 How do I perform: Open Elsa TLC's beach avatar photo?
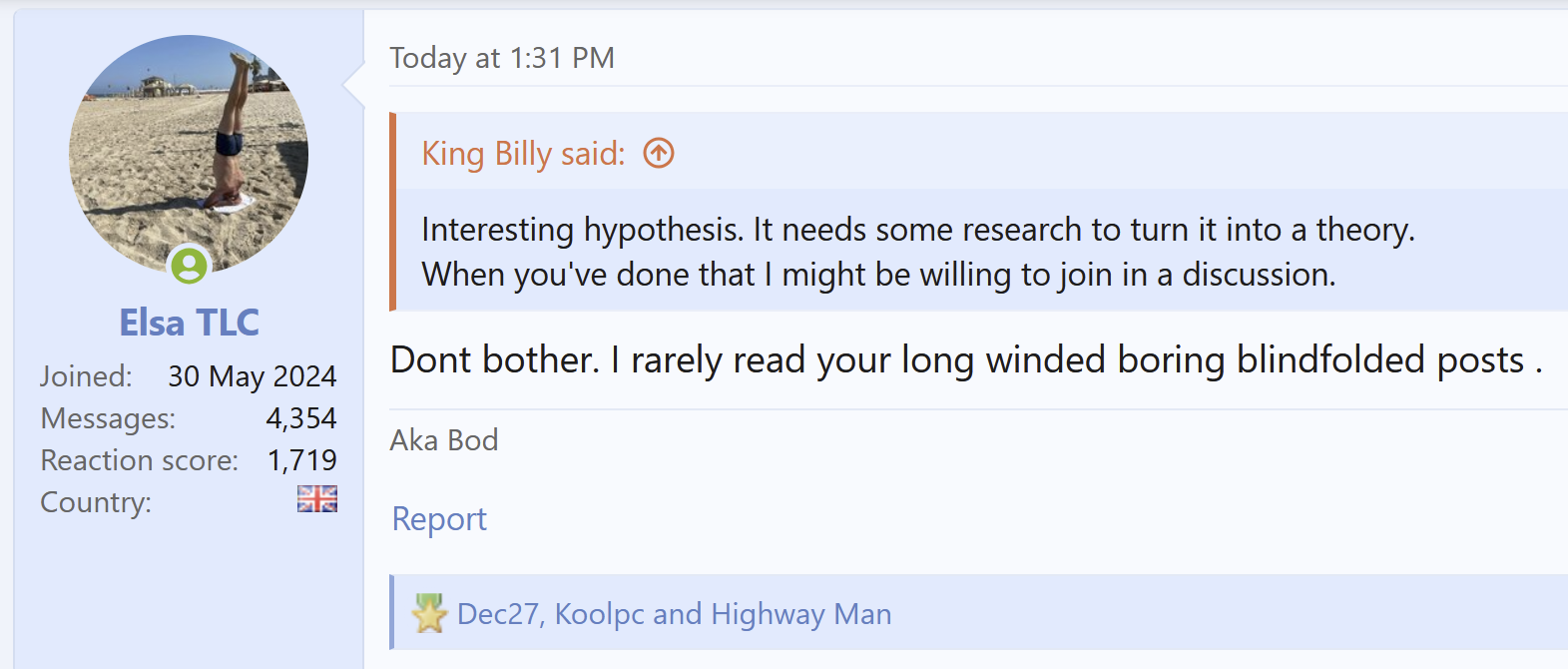pyautogui.click(x=188, y=150)
